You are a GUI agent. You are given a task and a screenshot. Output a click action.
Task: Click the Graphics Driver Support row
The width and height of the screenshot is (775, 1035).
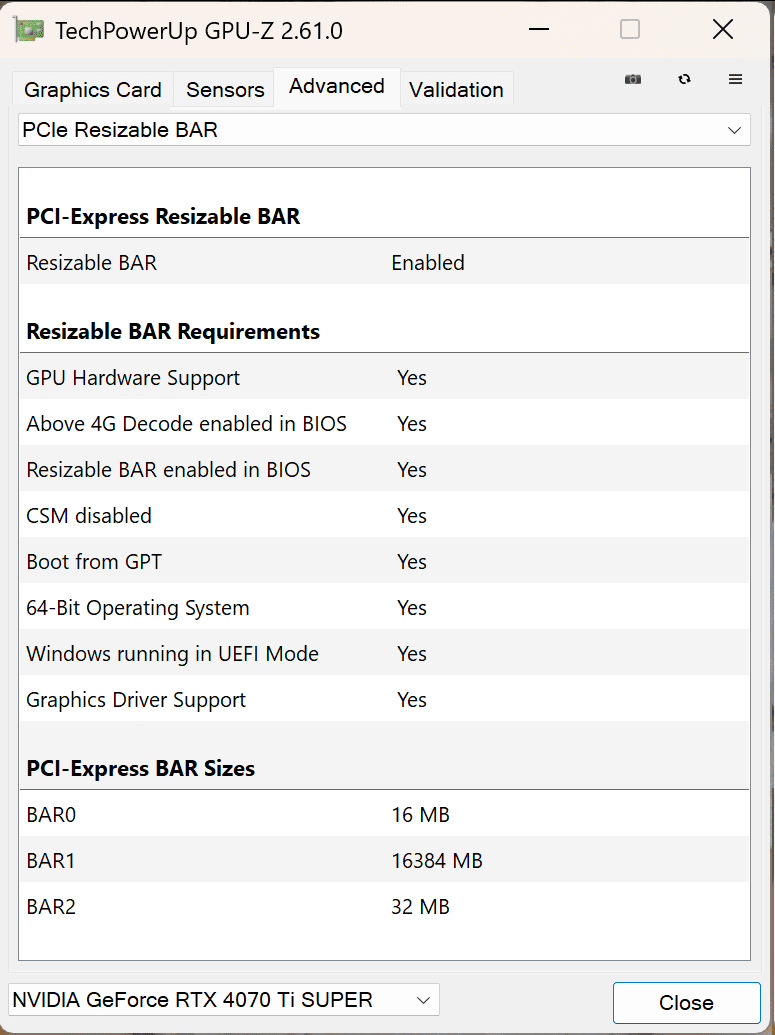pyautogui.click(x=384, y=700)
